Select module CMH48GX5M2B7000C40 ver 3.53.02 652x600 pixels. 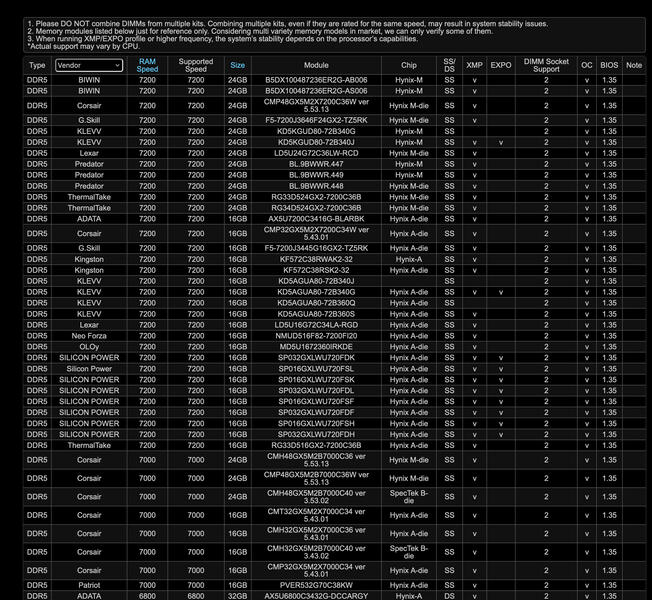pos(316,496)
